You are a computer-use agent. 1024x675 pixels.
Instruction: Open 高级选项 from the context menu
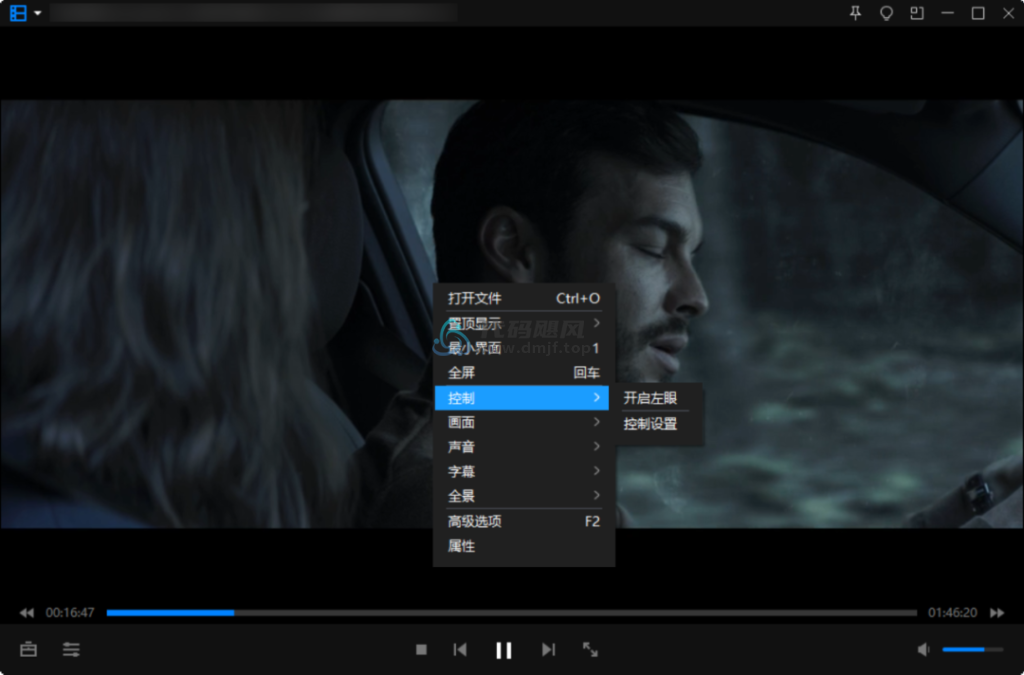[523, 522]
